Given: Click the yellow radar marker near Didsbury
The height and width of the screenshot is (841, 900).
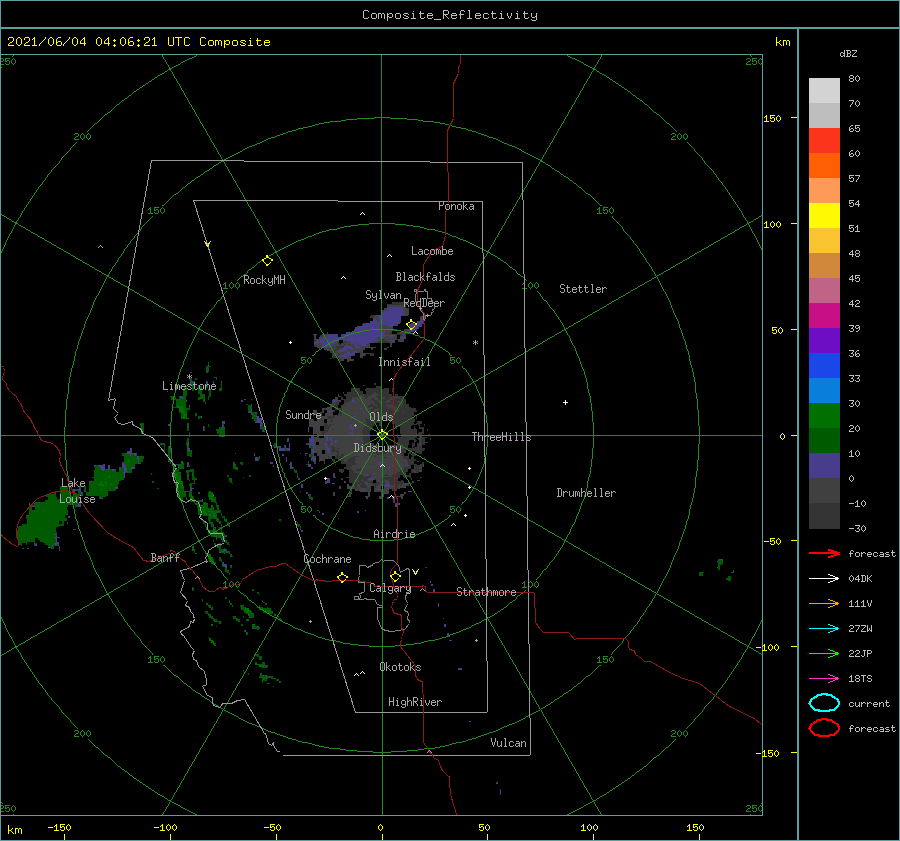Looking at the screenshot, I should [382, 435].
